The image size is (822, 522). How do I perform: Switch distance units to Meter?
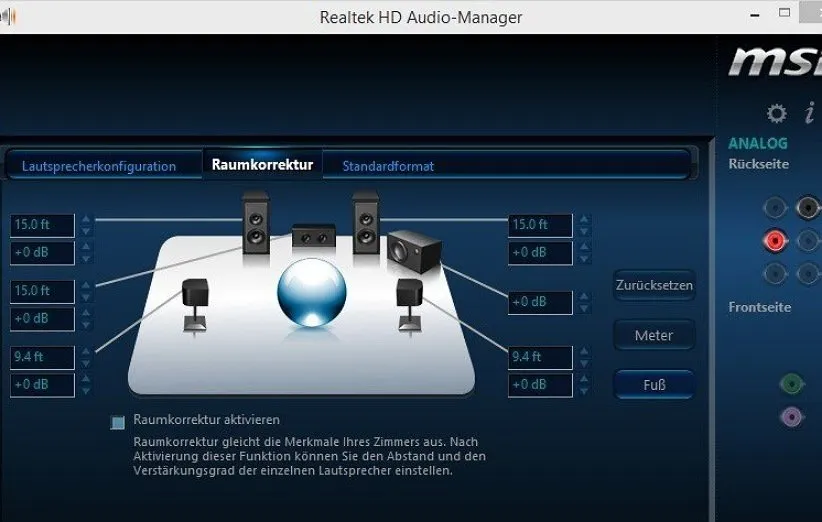pyautogui.click(x=654, y=335)
